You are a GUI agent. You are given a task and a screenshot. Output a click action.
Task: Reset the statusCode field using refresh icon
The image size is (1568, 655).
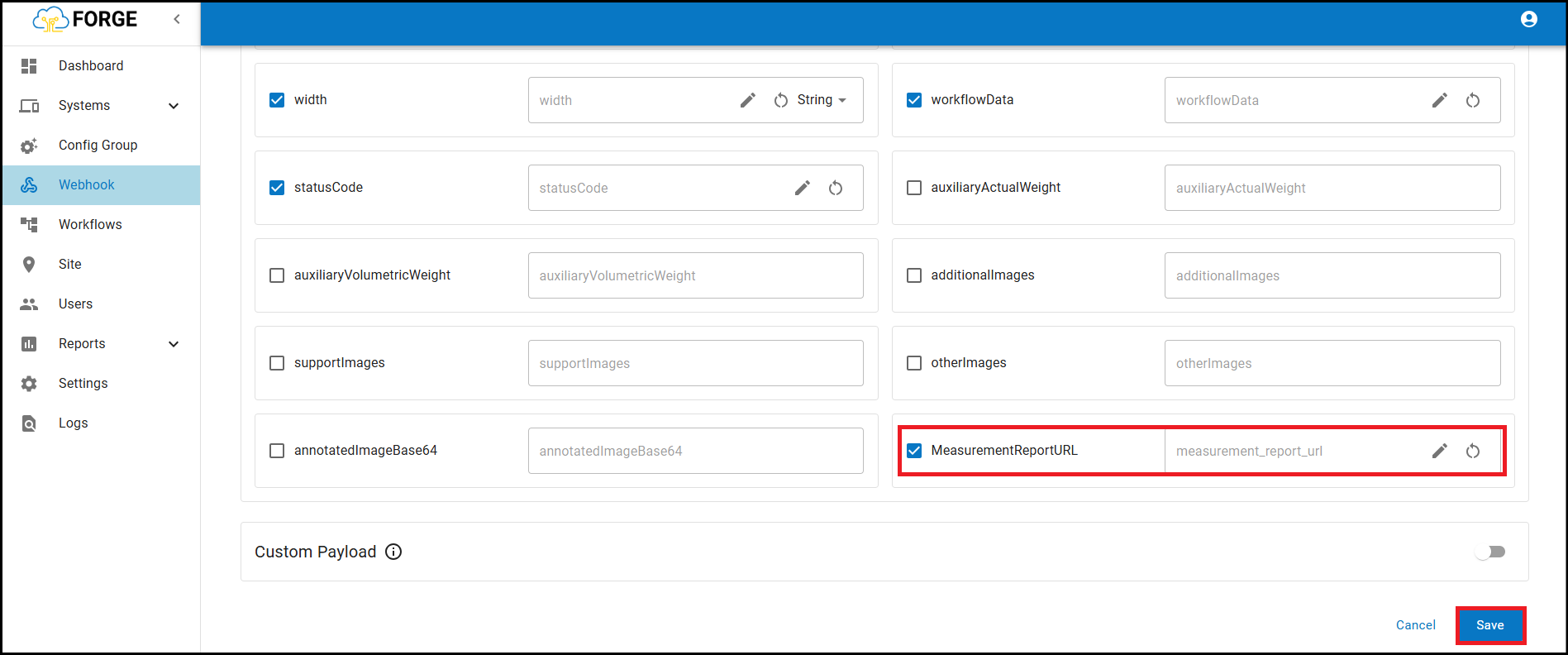(x=836, y=188)
